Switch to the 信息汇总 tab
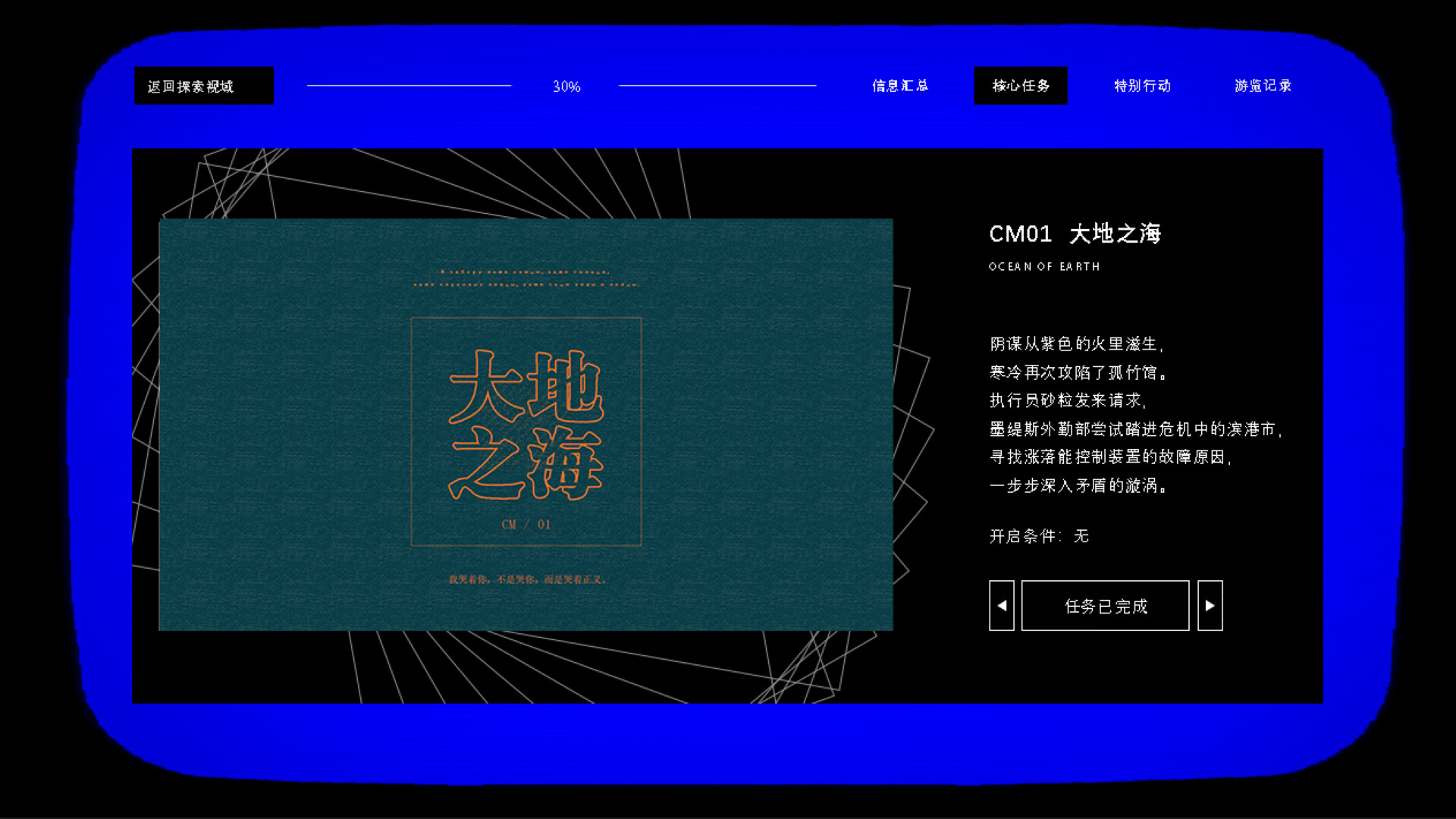The image size is (1456, 819). [x=899, y=86]
